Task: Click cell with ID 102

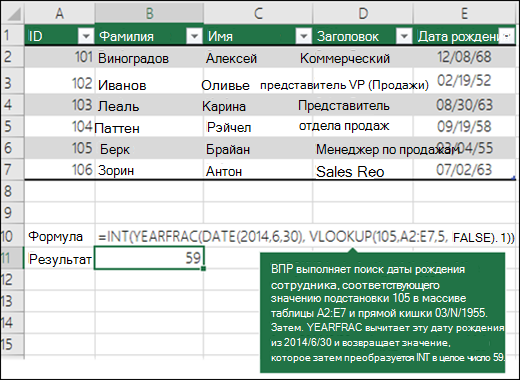Action: (x=60, y=81)
